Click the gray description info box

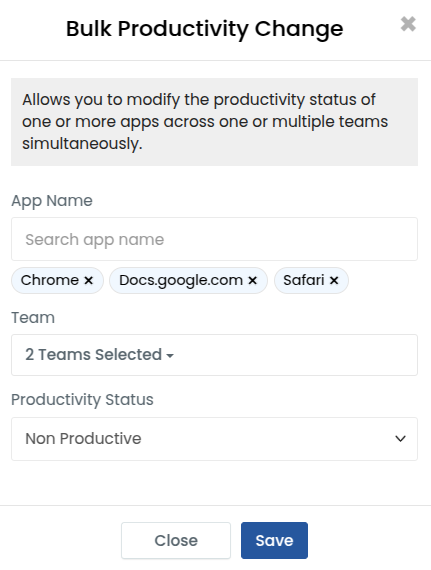[214, 122]
